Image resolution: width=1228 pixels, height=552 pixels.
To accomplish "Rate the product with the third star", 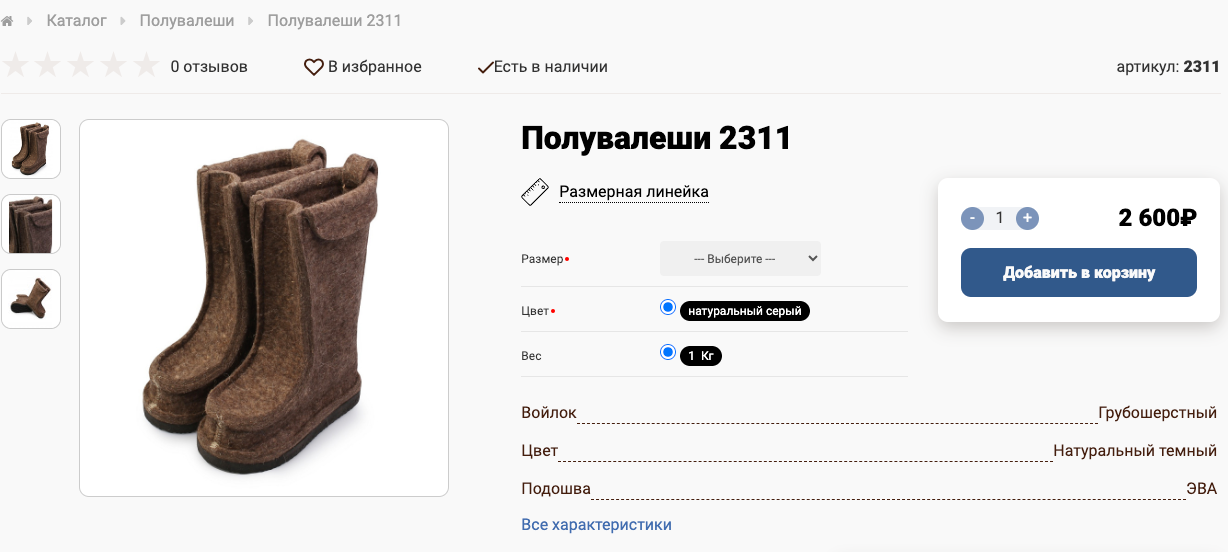I will [x=81, y=66].
